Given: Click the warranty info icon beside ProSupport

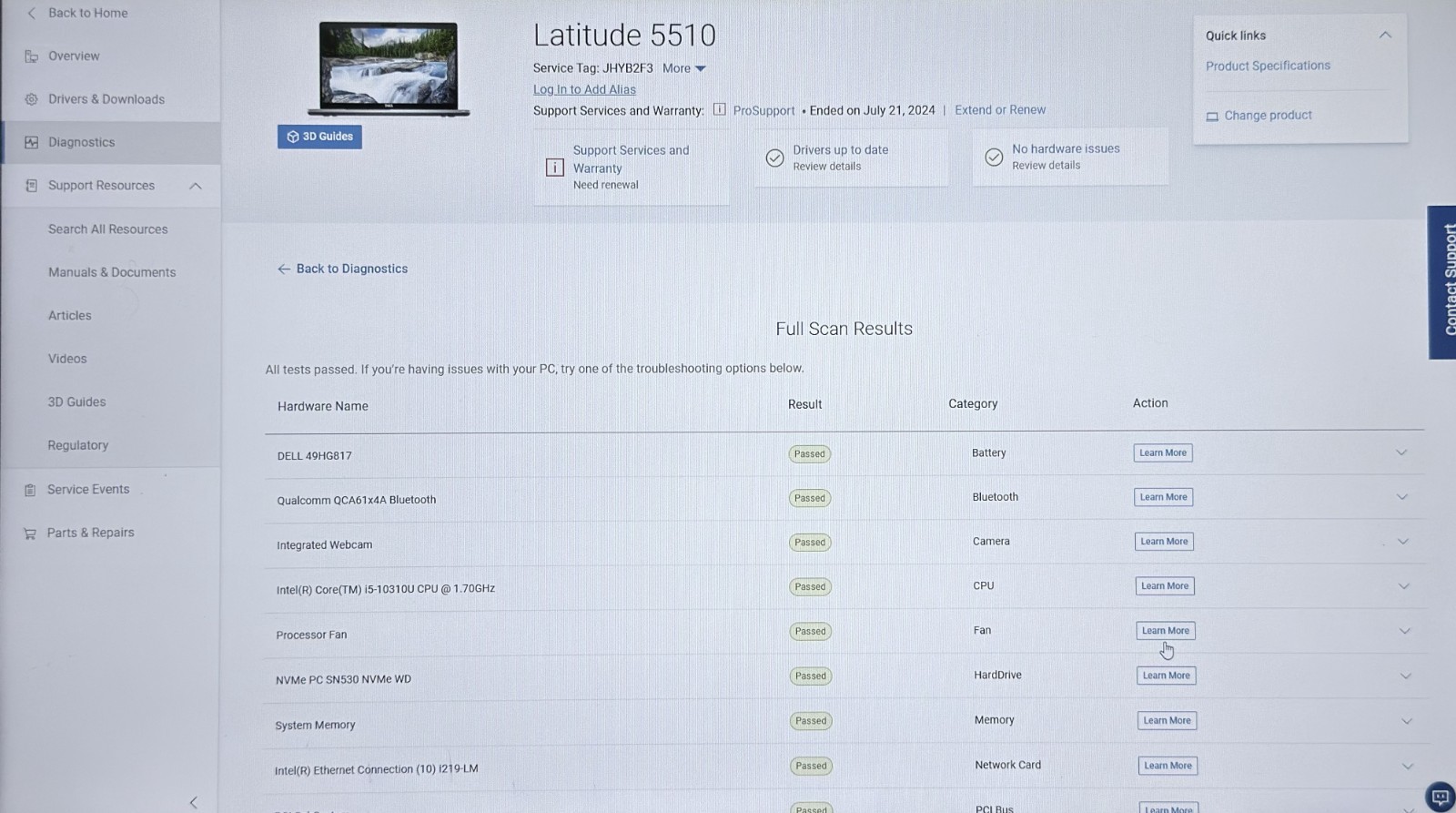Looking at the screenshot, I should coord(719,110).
